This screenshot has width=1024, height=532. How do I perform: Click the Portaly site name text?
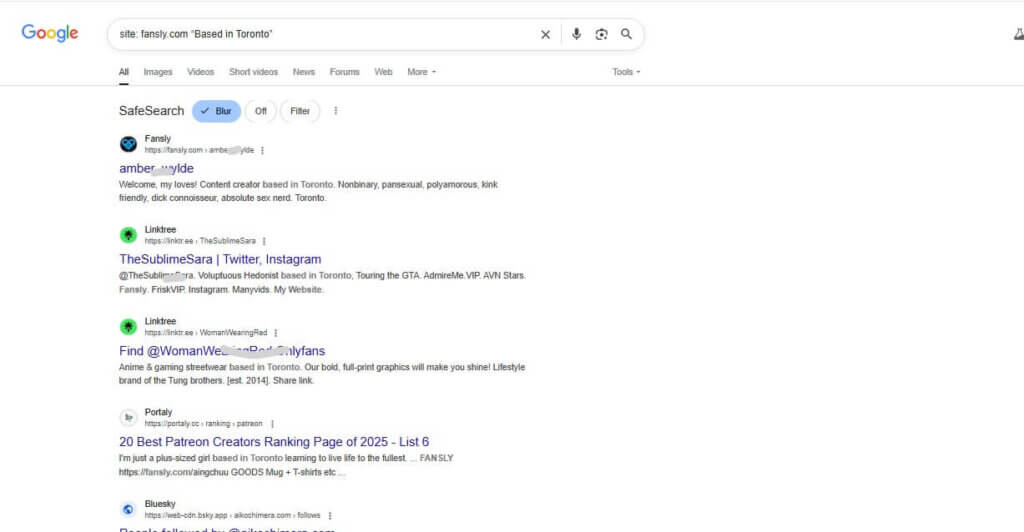[158, 412]
